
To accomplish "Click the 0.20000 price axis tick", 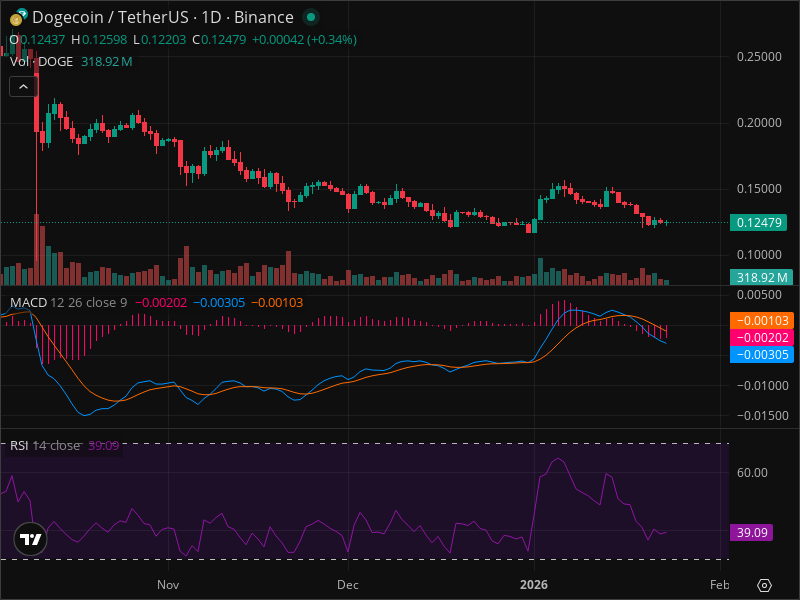I will click(759, 122).
